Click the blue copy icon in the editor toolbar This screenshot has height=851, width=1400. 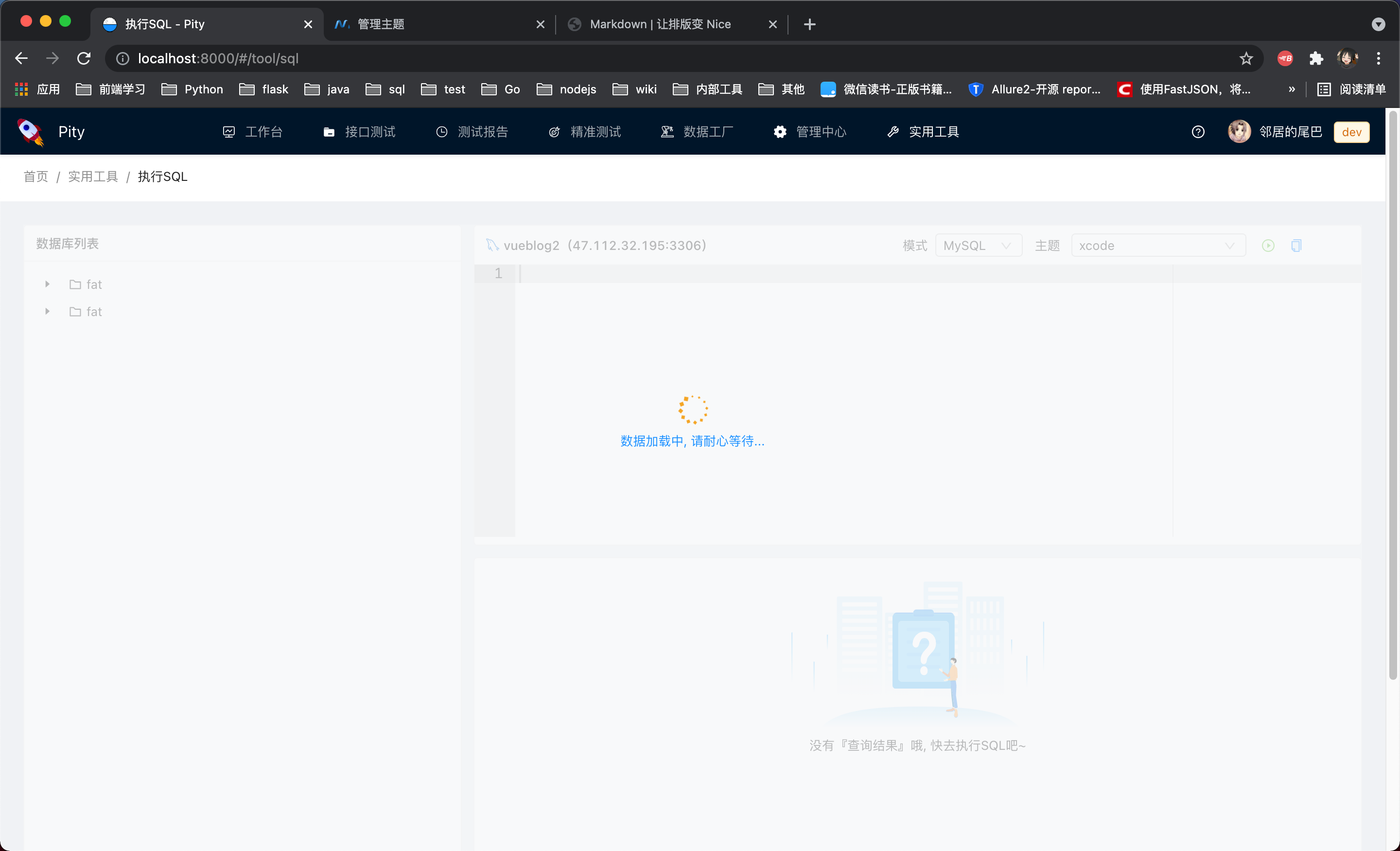click(1296, 246)
